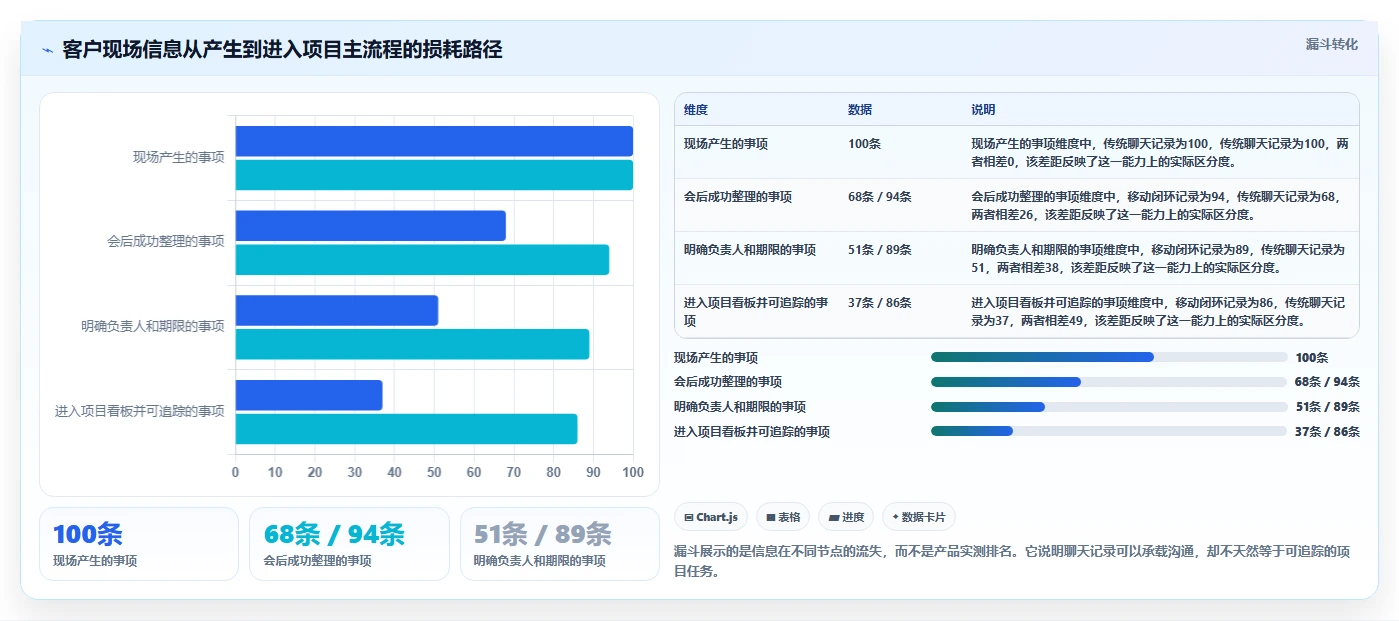
Task: Click the 说明 column header
Action: (x=983, y=110)
